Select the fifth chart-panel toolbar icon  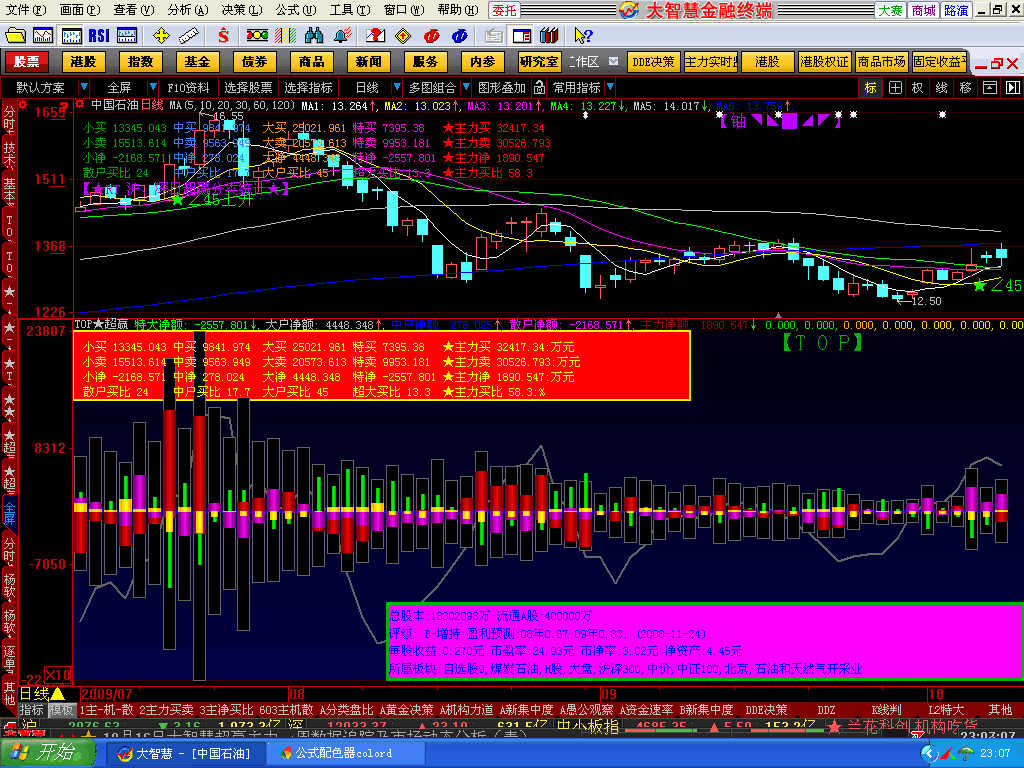pyautogui.click(x=127, y=35)
